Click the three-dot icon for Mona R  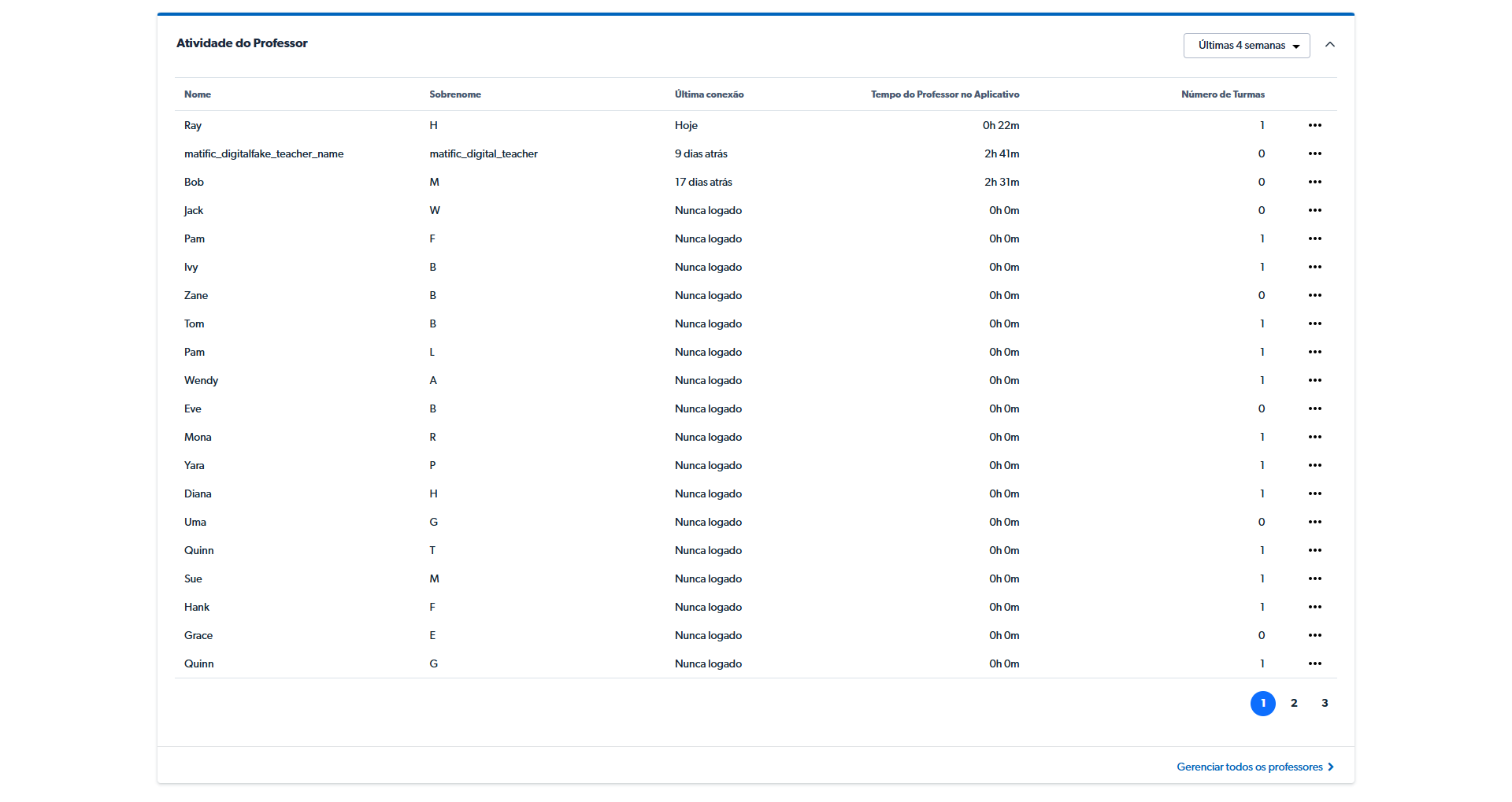coord(1314,437)
